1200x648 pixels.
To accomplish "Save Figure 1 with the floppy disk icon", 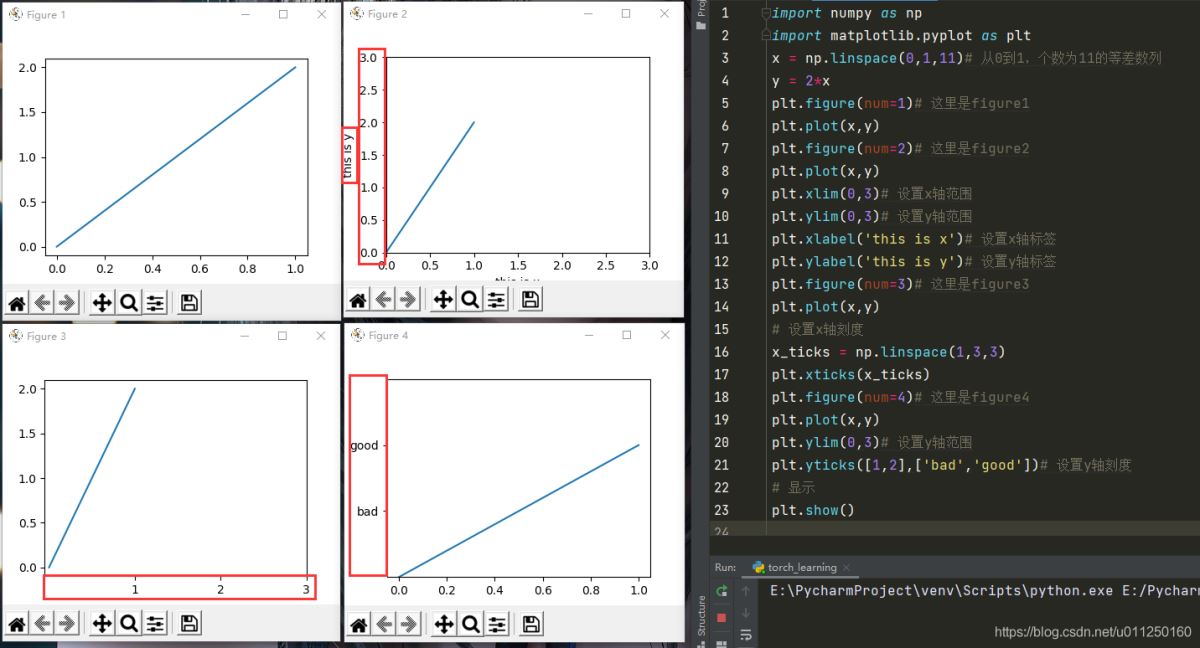I will tap(188, 303).
